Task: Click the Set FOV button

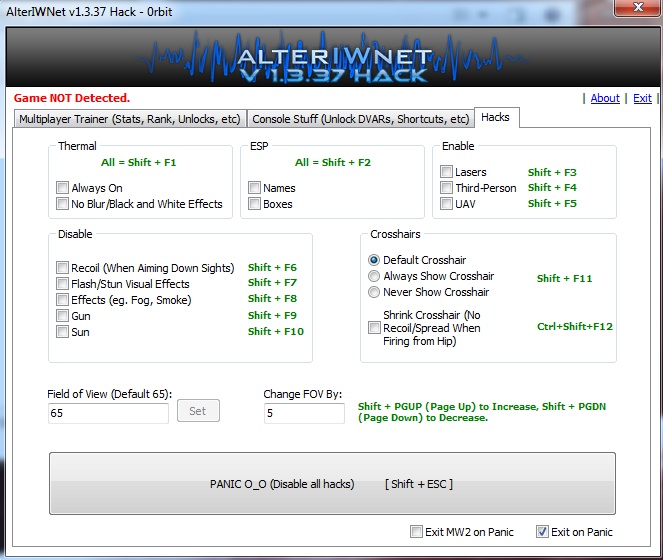Action: (198, 411)
